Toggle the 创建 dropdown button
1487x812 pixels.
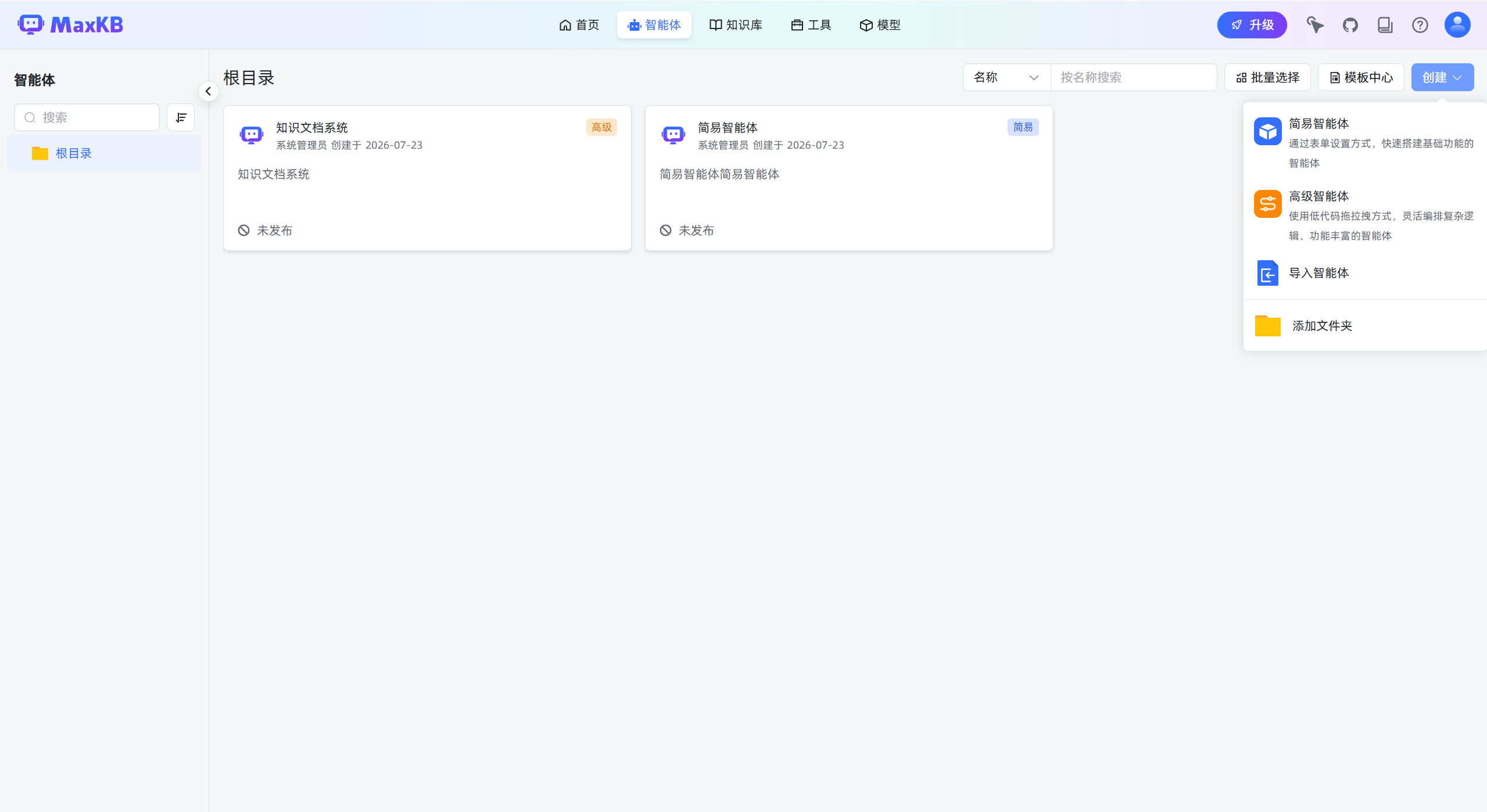coord(1442,77)
